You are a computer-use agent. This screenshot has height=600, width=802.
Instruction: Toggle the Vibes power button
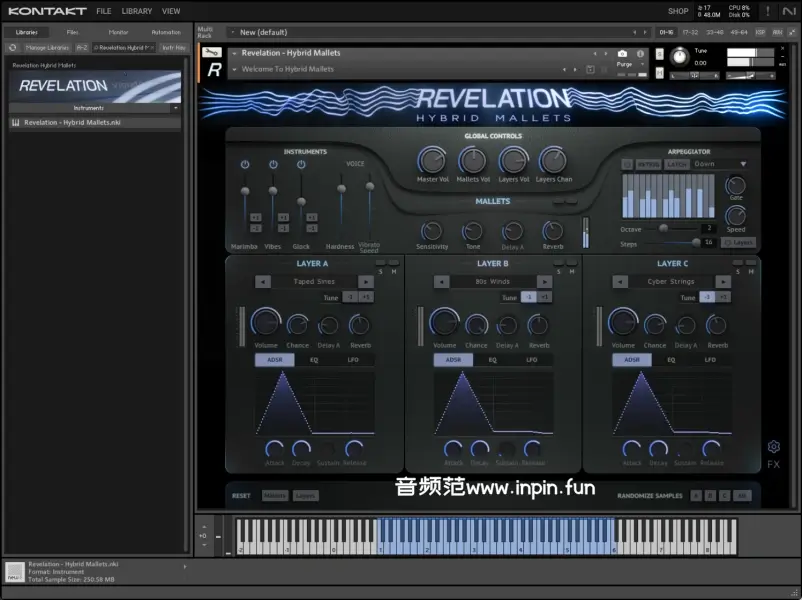273,164
